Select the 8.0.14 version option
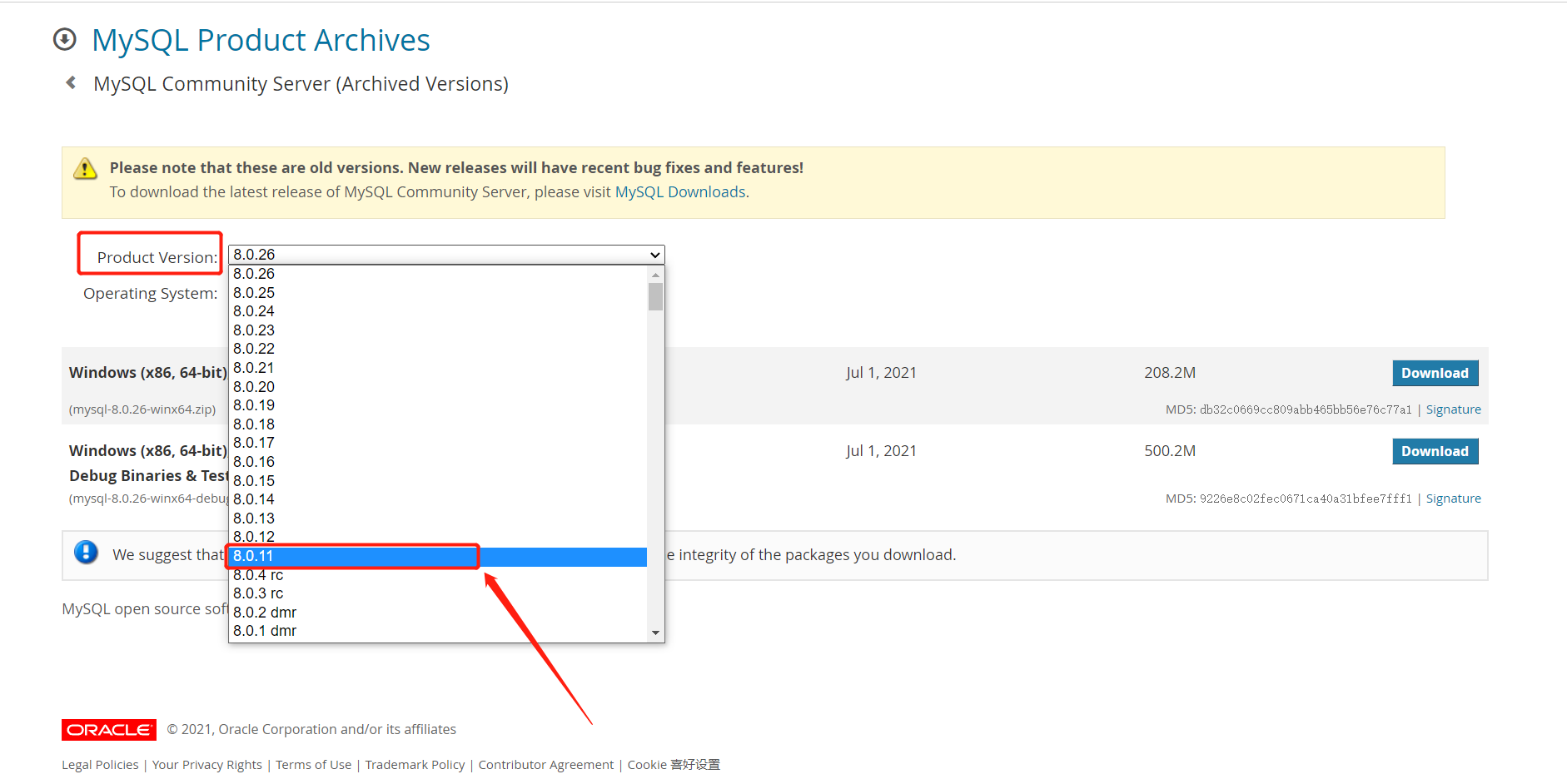The width and height of the screenshot is (1567, 784). 438,499
